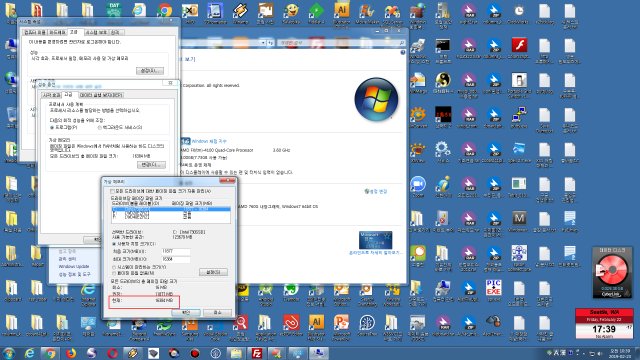Enable automatic paging file management checkbox

pos(112,191)
